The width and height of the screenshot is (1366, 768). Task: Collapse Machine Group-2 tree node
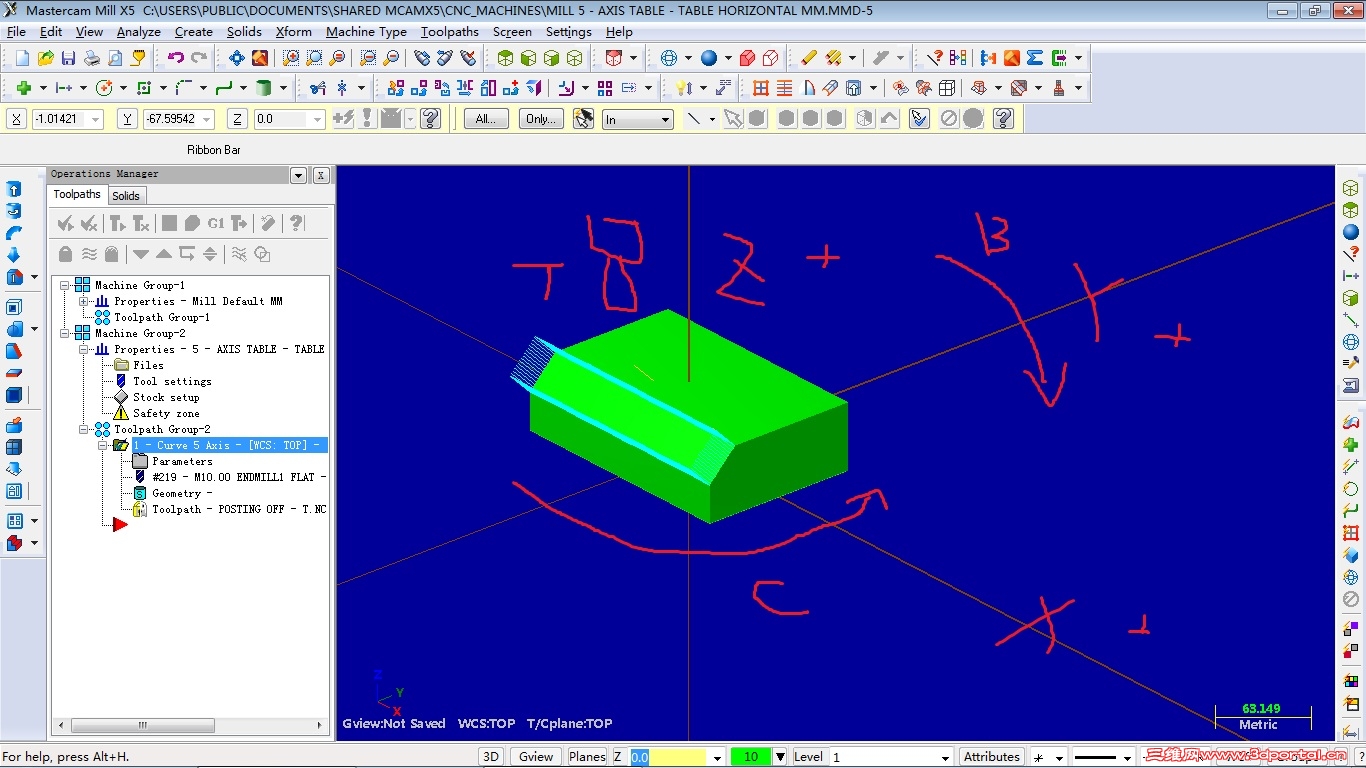65,333
